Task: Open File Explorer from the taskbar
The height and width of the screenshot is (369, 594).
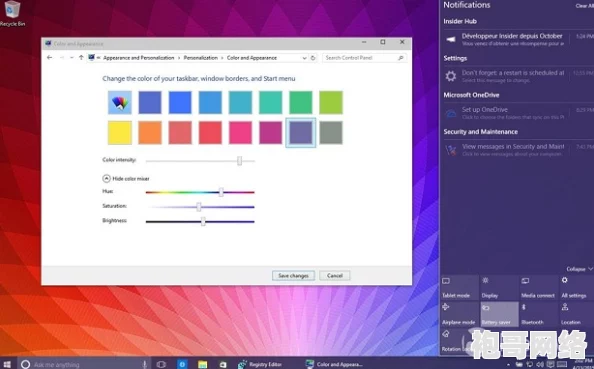Action: pyautogui.click(x=202, y=364)
